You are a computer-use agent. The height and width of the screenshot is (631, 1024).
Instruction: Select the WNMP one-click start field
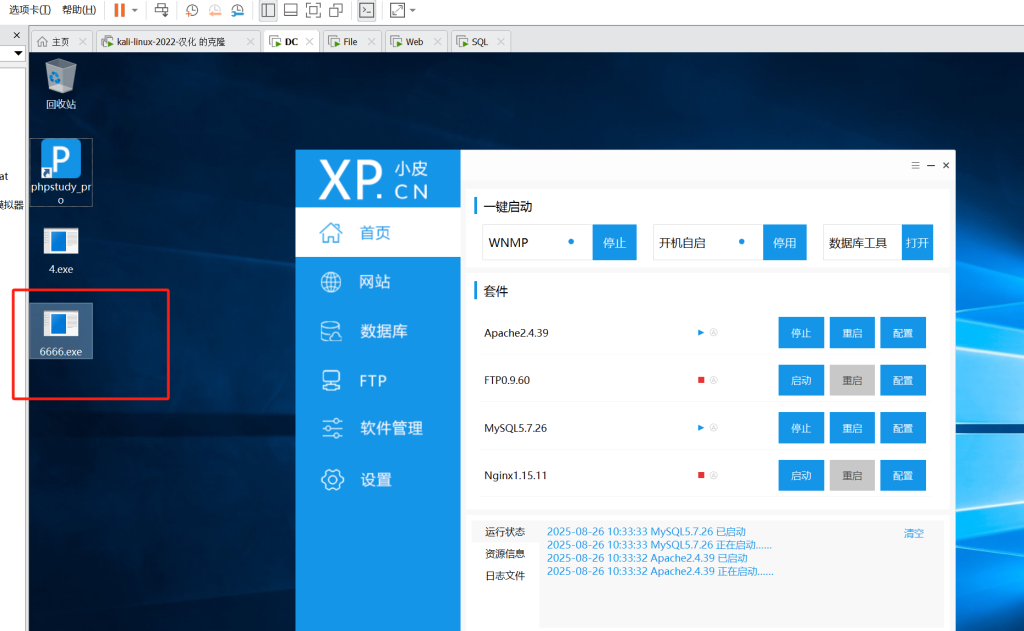tap(537, 242)
